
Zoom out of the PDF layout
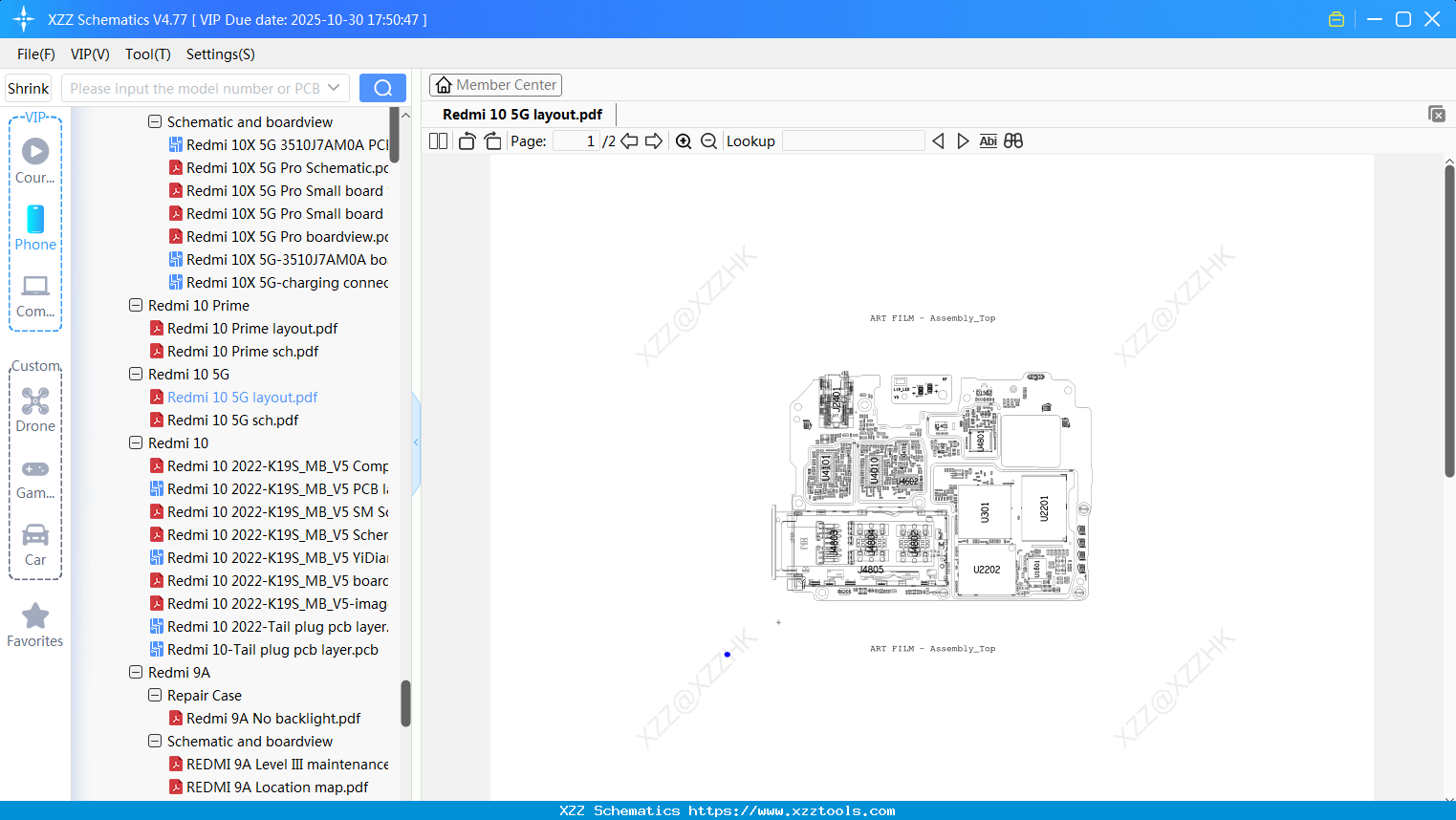708,140
